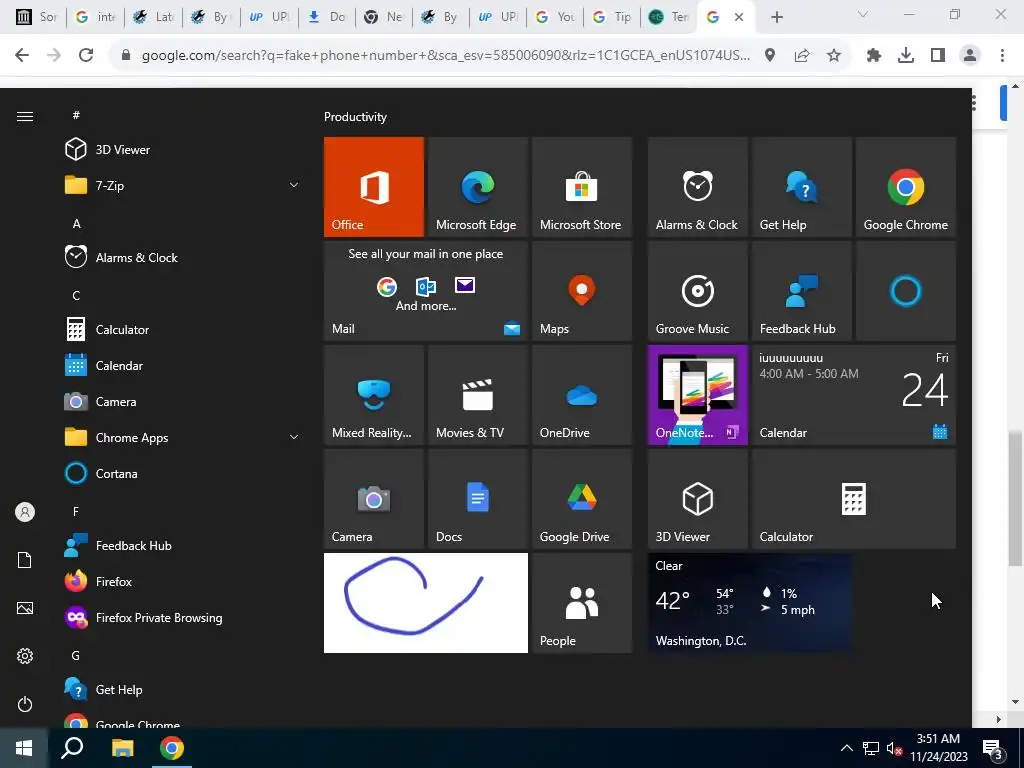The height and width of the screenshot is (768, 1024).
Task: Expand the 7-Zip folder chevron
Action: [294, 185]
